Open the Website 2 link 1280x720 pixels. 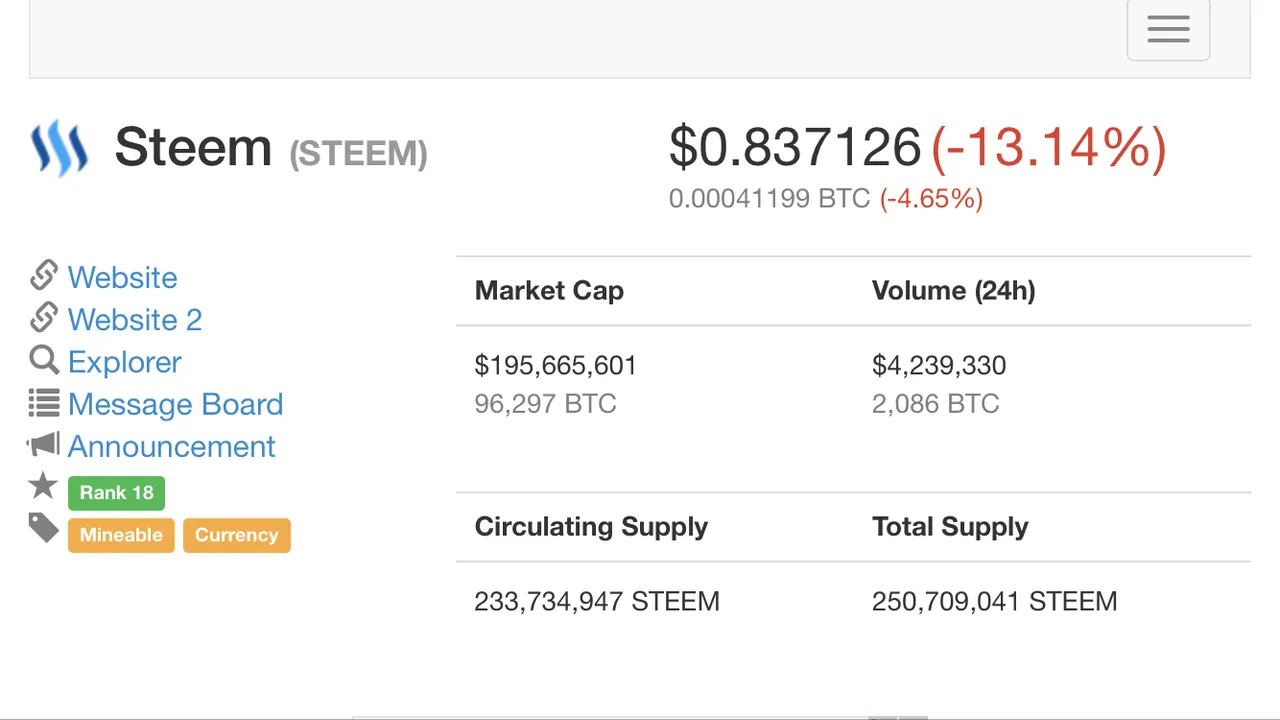(x=135, y=319)
